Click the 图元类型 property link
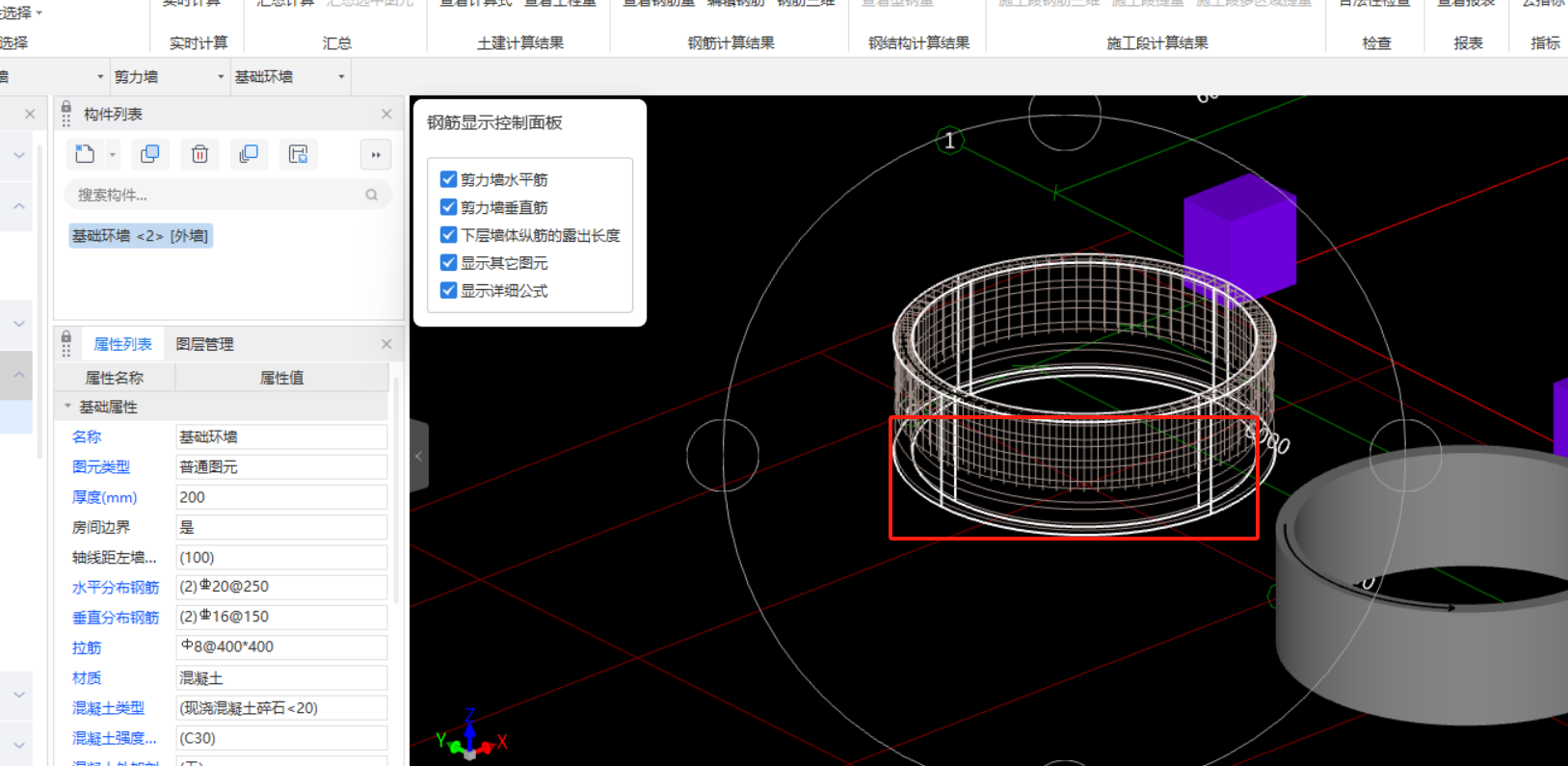The width and height of the screenshot is (1568, 766). 101,466
